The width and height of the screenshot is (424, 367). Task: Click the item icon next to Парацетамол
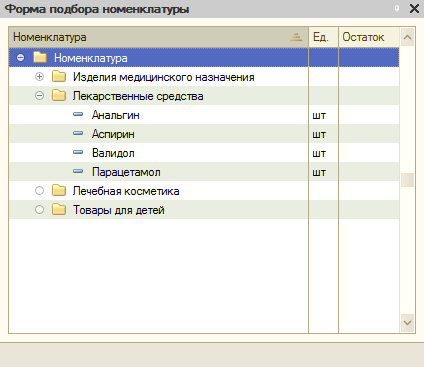click(x=78, y=171)
